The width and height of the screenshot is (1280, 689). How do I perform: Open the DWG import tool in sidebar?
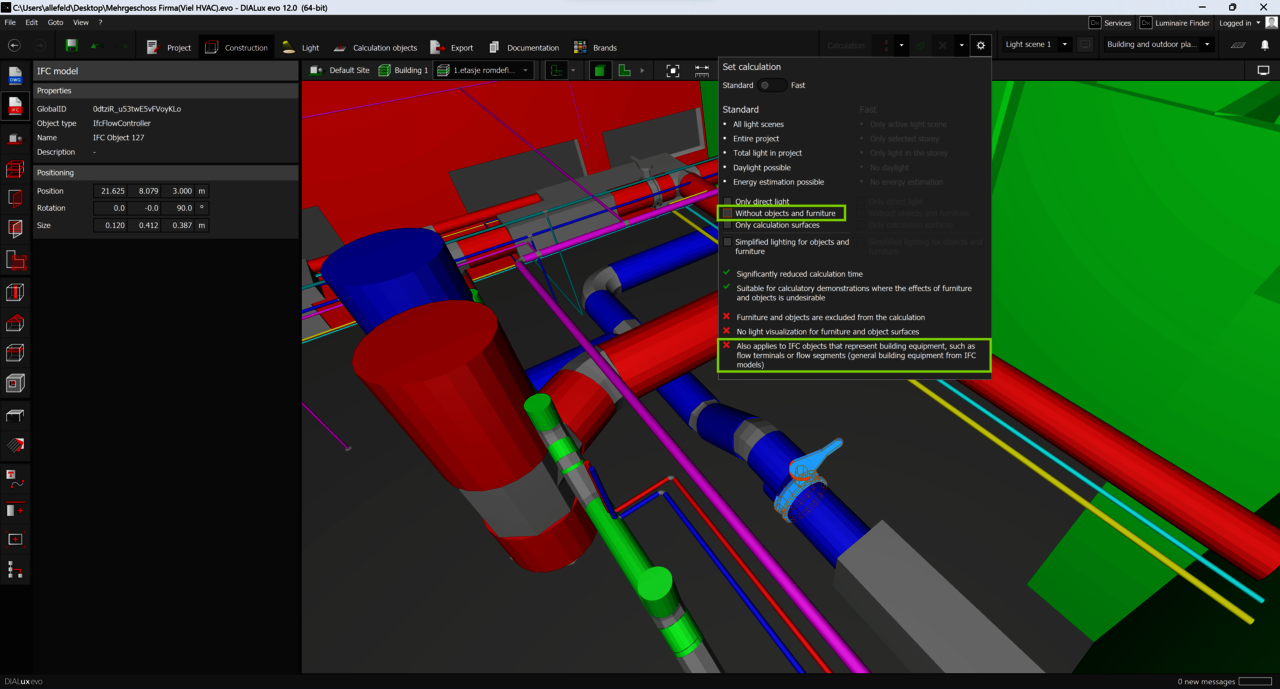click(x=15, y=76)
